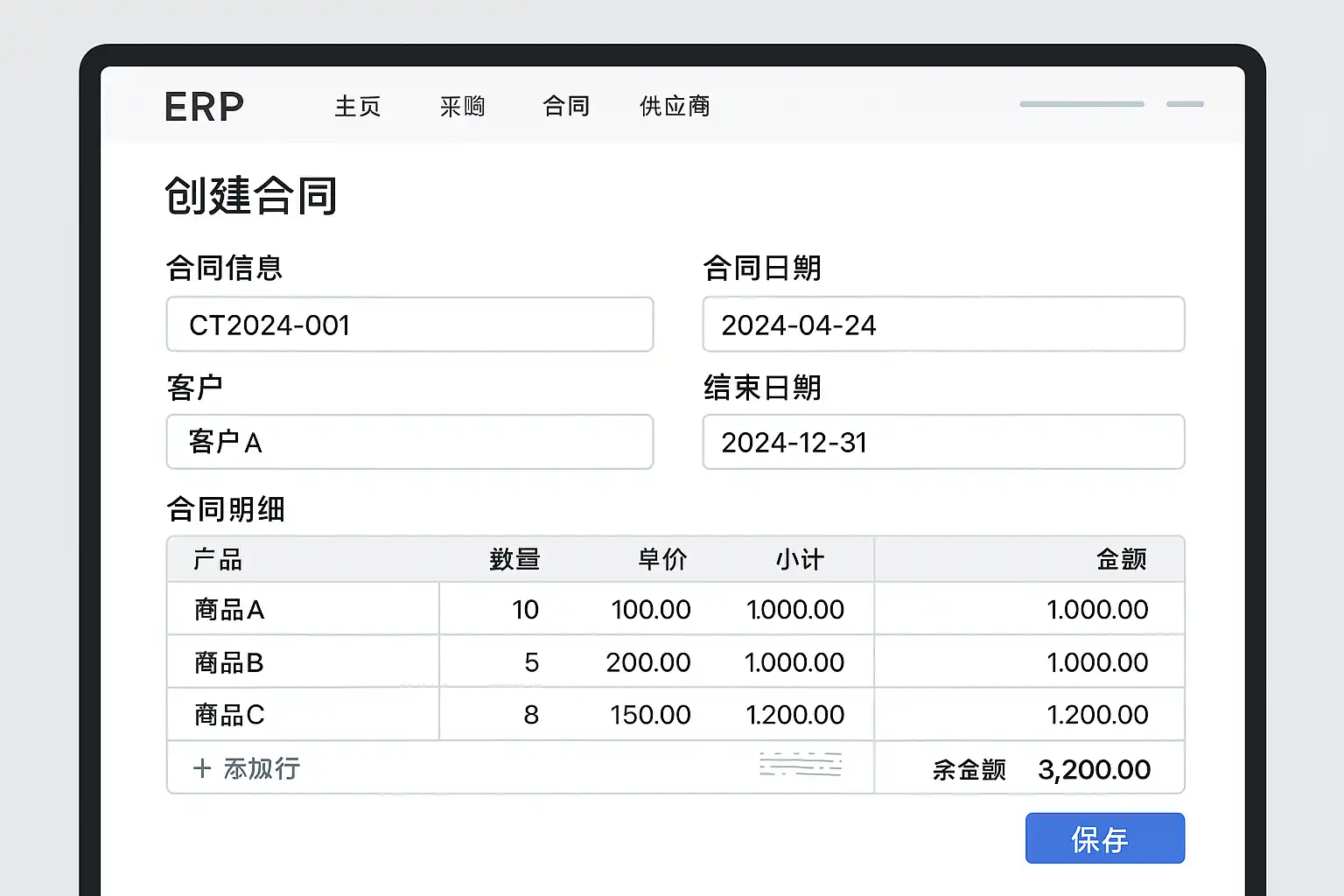Open the 结束日期 field showing 2024-12-31
The width and height of the screenshot is (1344, 896).
943,442
